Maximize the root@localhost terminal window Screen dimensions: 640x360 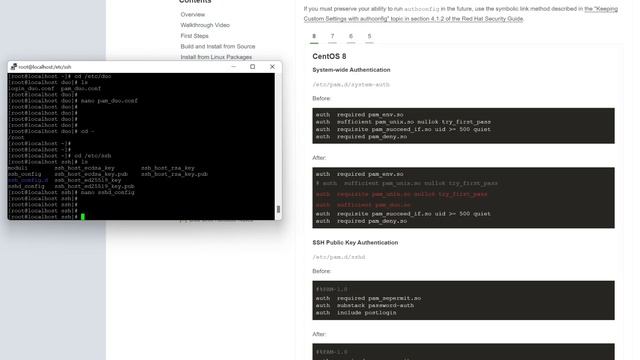(x=253, y=67)
